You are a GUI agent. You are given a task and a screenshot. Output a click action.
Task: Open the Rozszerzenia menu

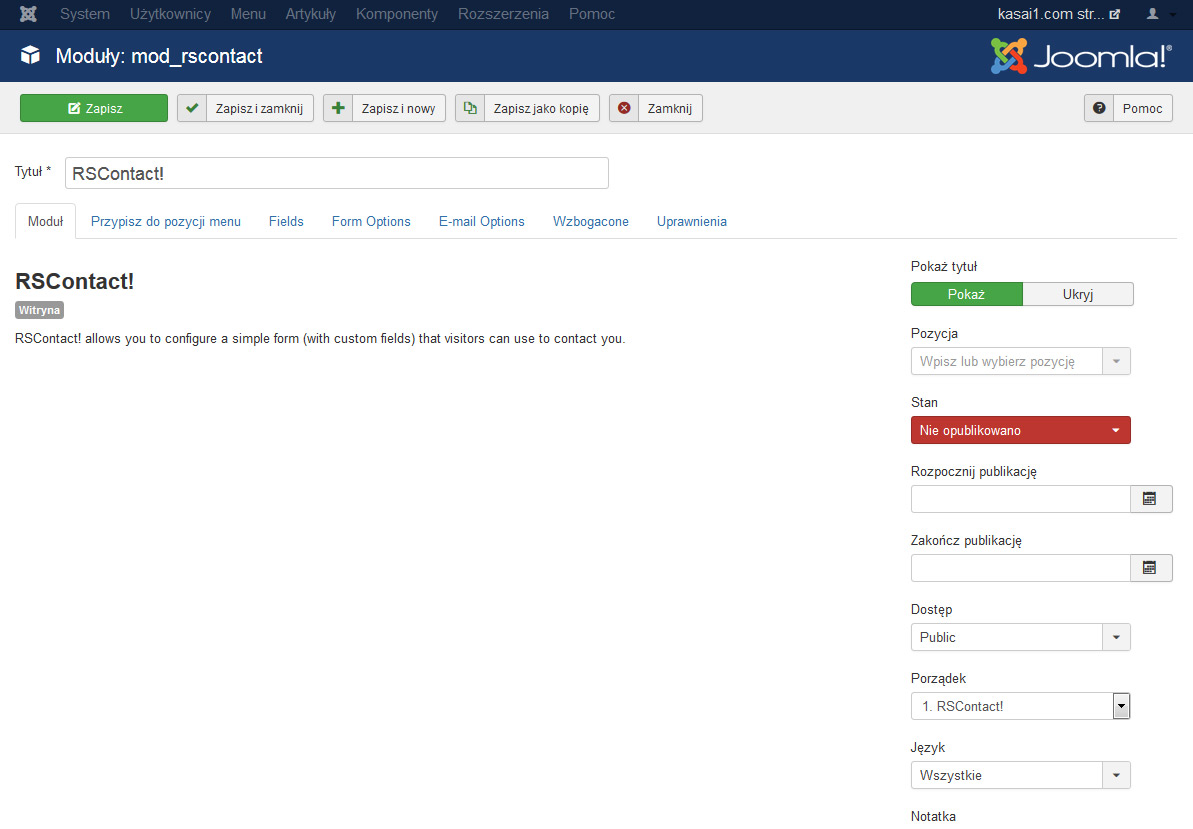(503, 14)
